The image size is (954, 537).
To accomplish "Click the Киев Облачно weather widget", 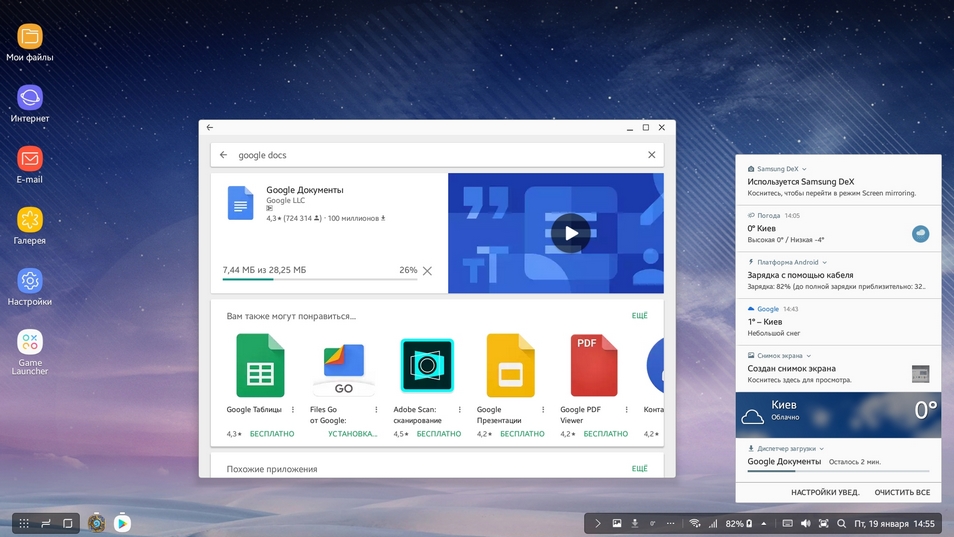I will click(838, 415).
